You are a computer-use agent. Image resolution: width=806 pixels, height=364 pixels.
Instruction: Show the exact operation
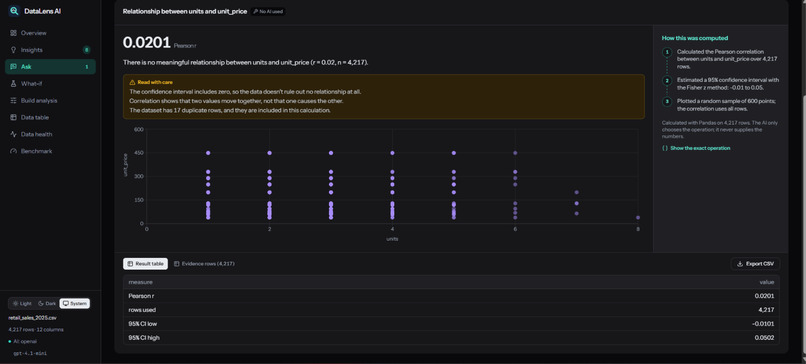pos(696,148)
